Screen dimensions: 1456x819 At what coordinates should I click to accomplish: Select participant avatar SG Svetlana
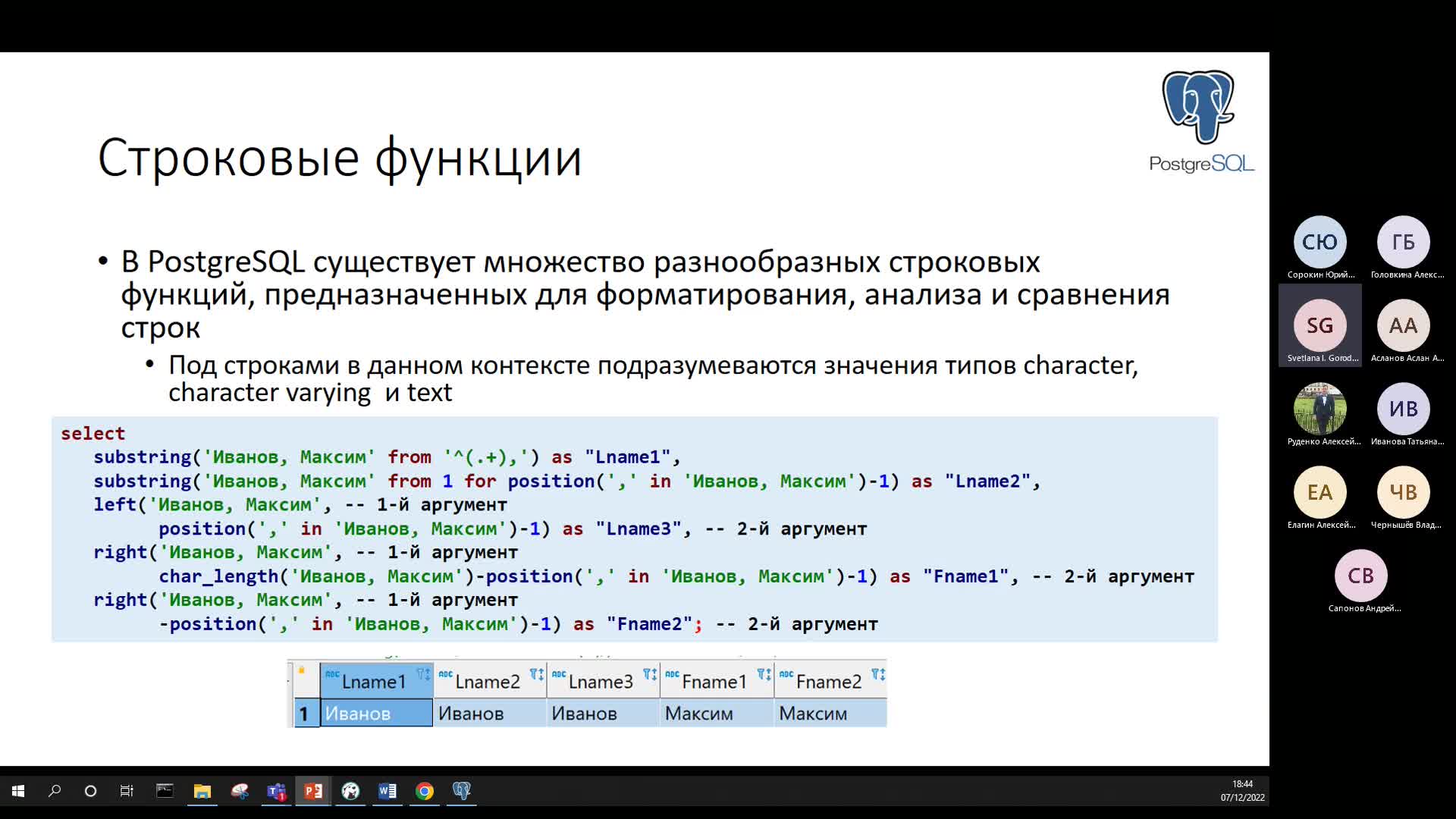coord(1319,325)
